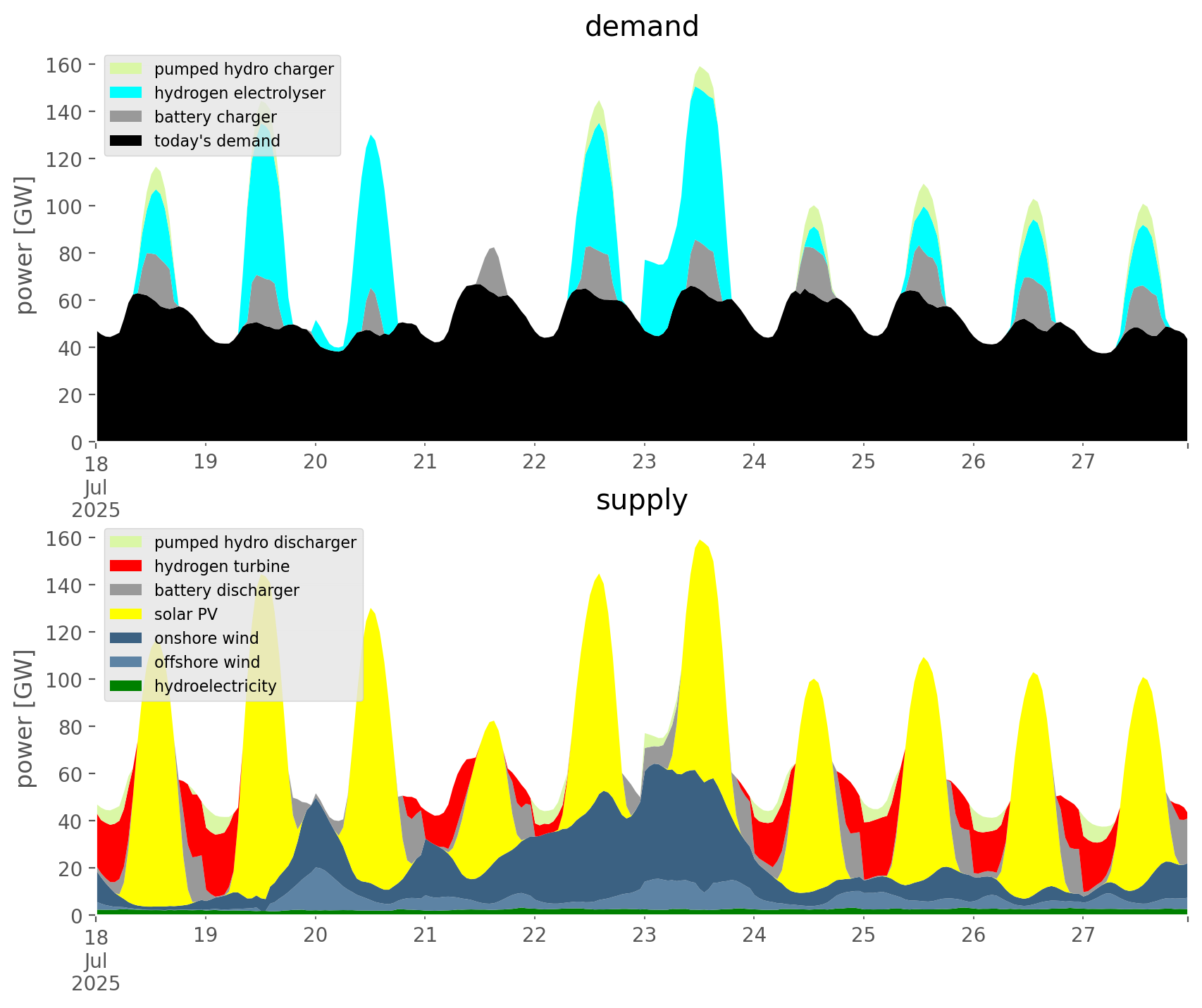Click the pumped hydro charger legend swatch
Image resolution: width=1202 pixels, height=1008 pixels.
[126, 69]
